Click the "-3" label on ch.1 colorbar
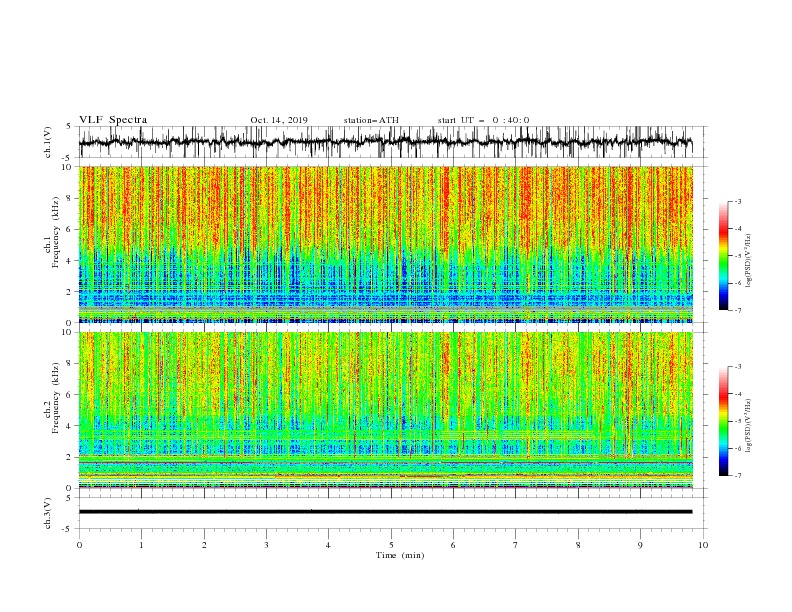The width and height of the screenshot is (792, 612). [x=737, y=201]
